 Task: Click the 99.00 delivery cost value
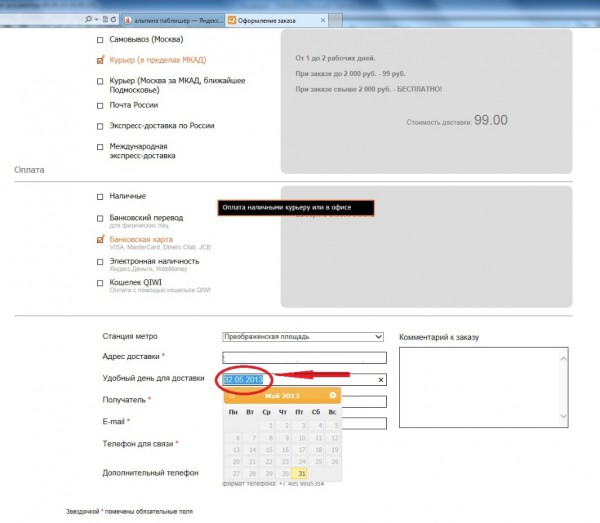point(491,120)
